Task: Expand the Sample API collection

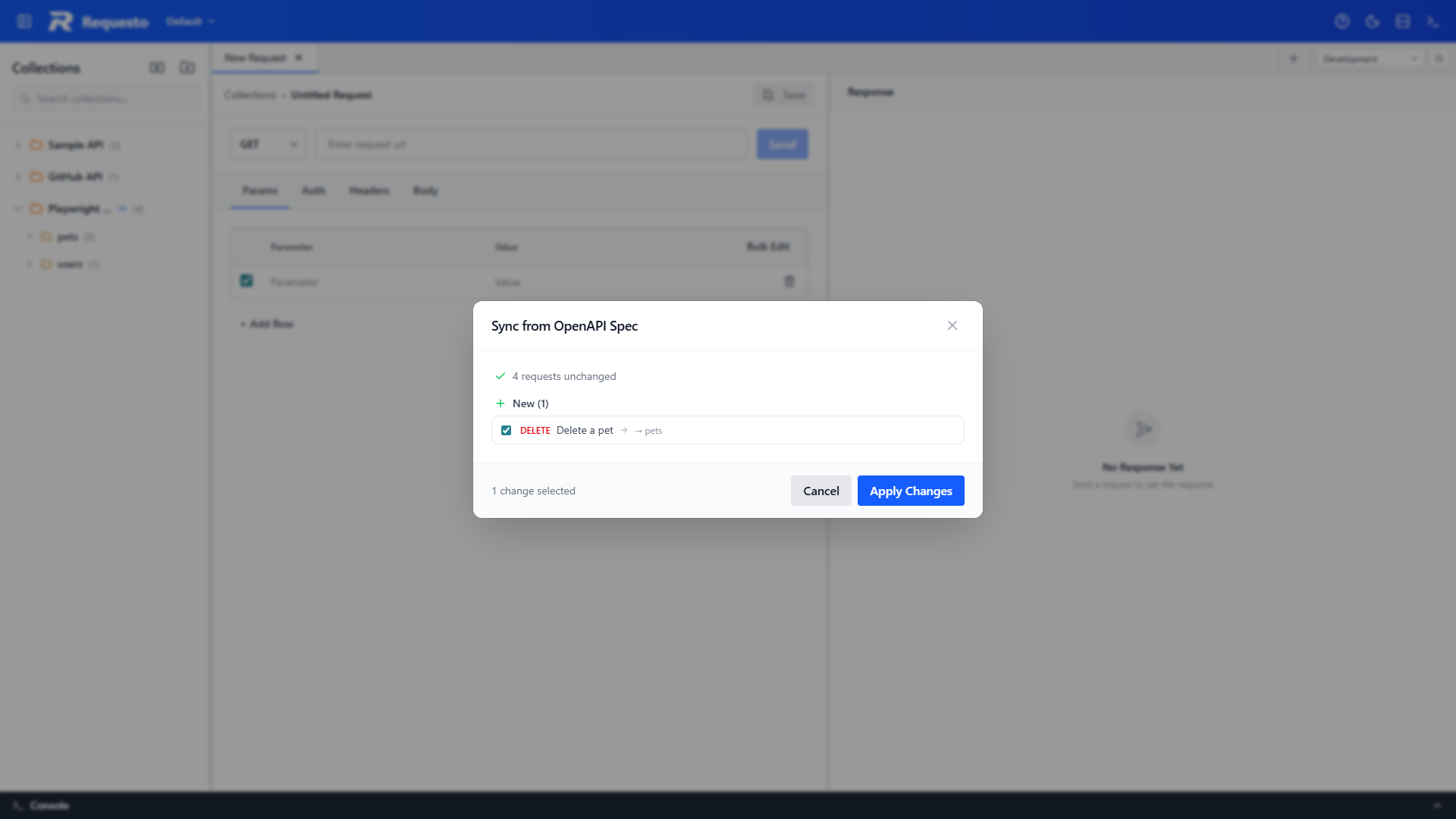Action: coord(17,145)
